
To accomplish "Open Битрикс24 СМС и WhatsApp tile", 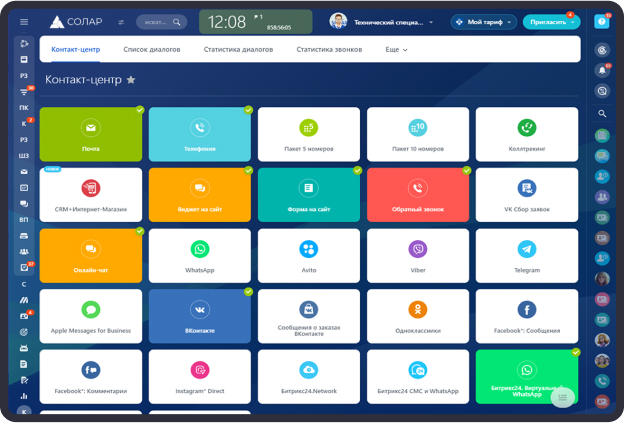I will tap(418, 377).
